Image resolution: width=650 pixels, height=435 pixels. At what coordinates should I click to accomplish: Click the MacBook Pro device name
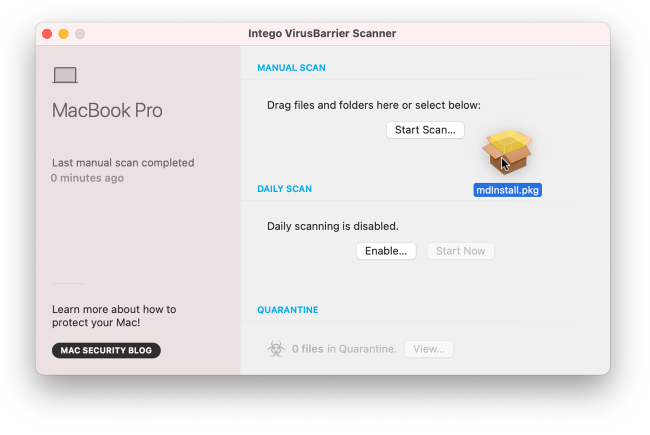click(107, 110)
